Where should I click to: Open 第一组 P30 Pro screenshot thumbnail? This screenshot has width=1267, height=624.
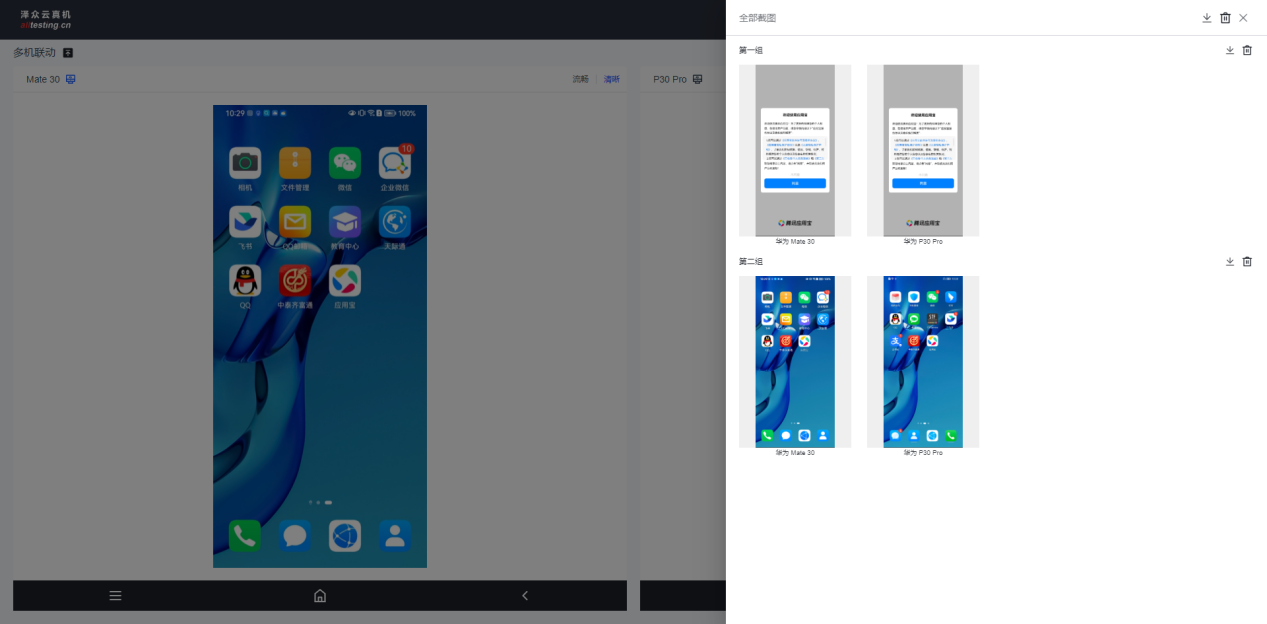point(923,150)
